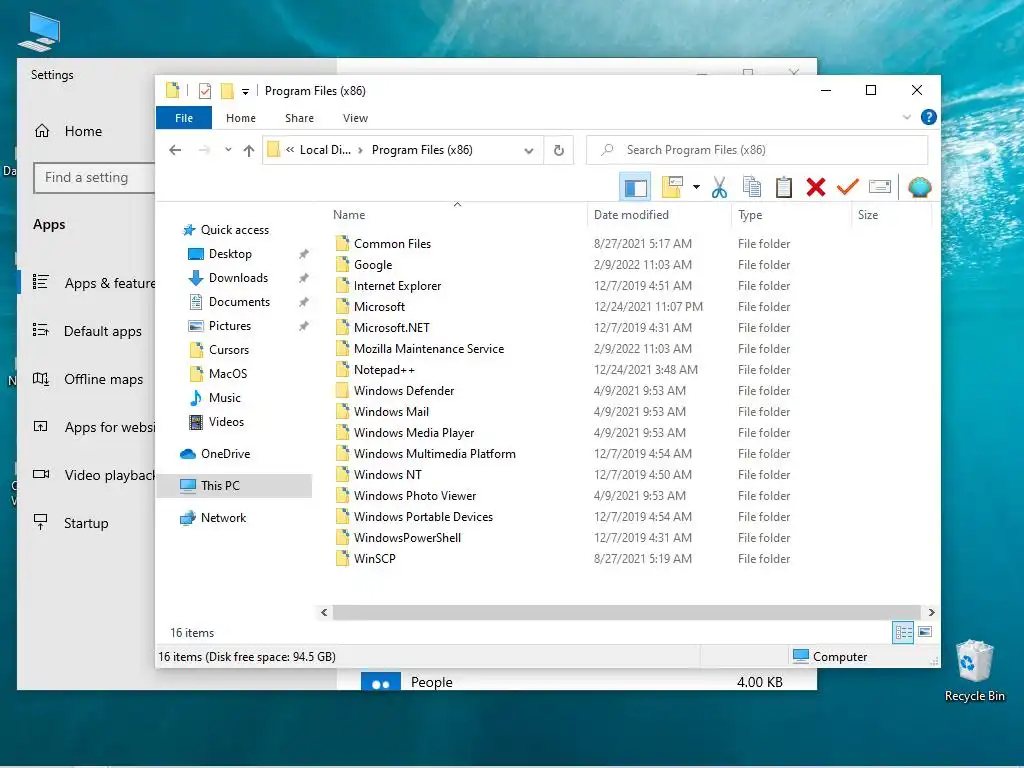This screenshot has height=768, width=1024.
Task: Switch to Large icons view layout icon
Action: [x=925, y=632]
